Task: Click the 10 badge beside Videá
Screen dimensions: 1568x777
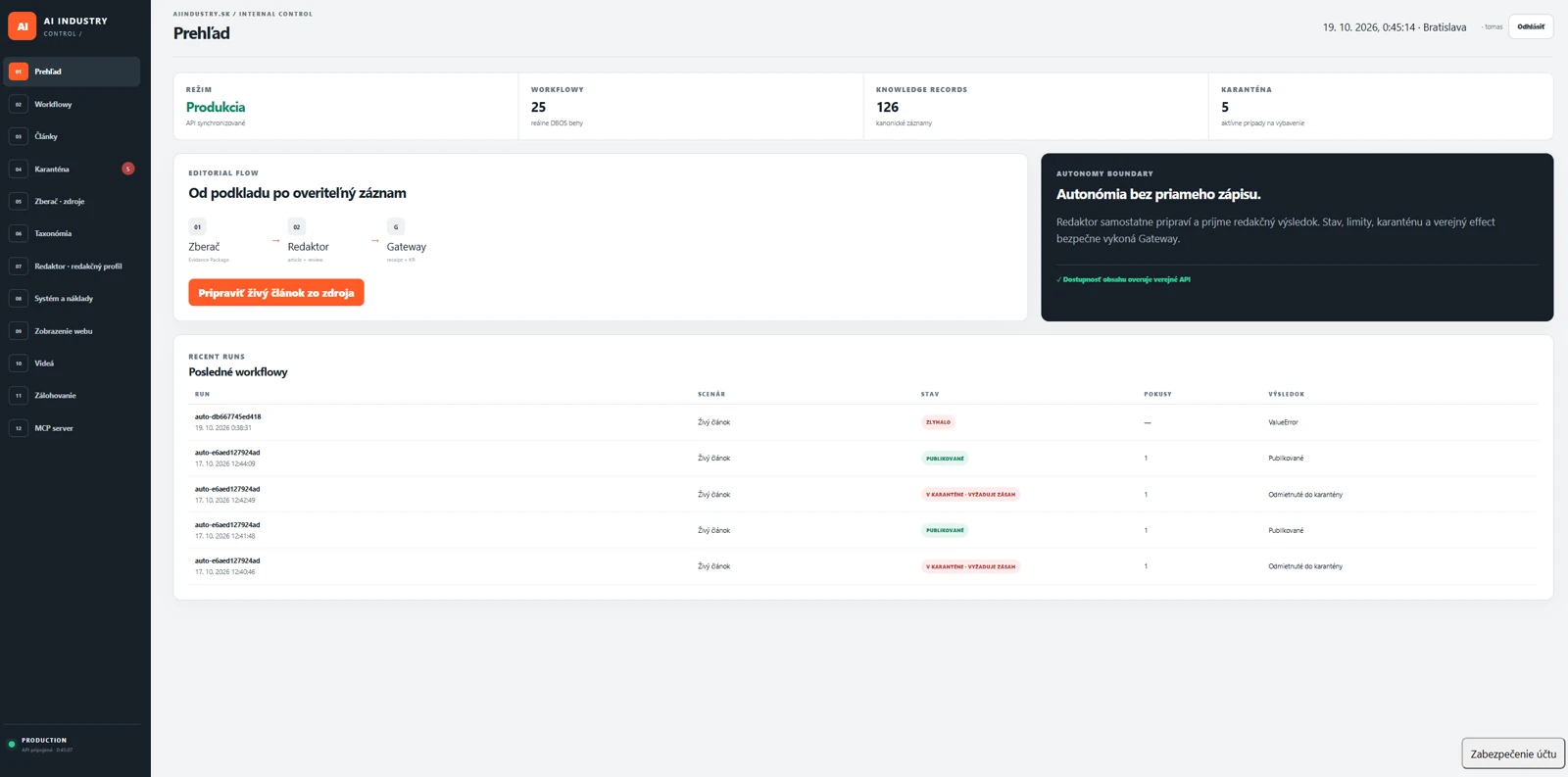Action: click(18, 363)
